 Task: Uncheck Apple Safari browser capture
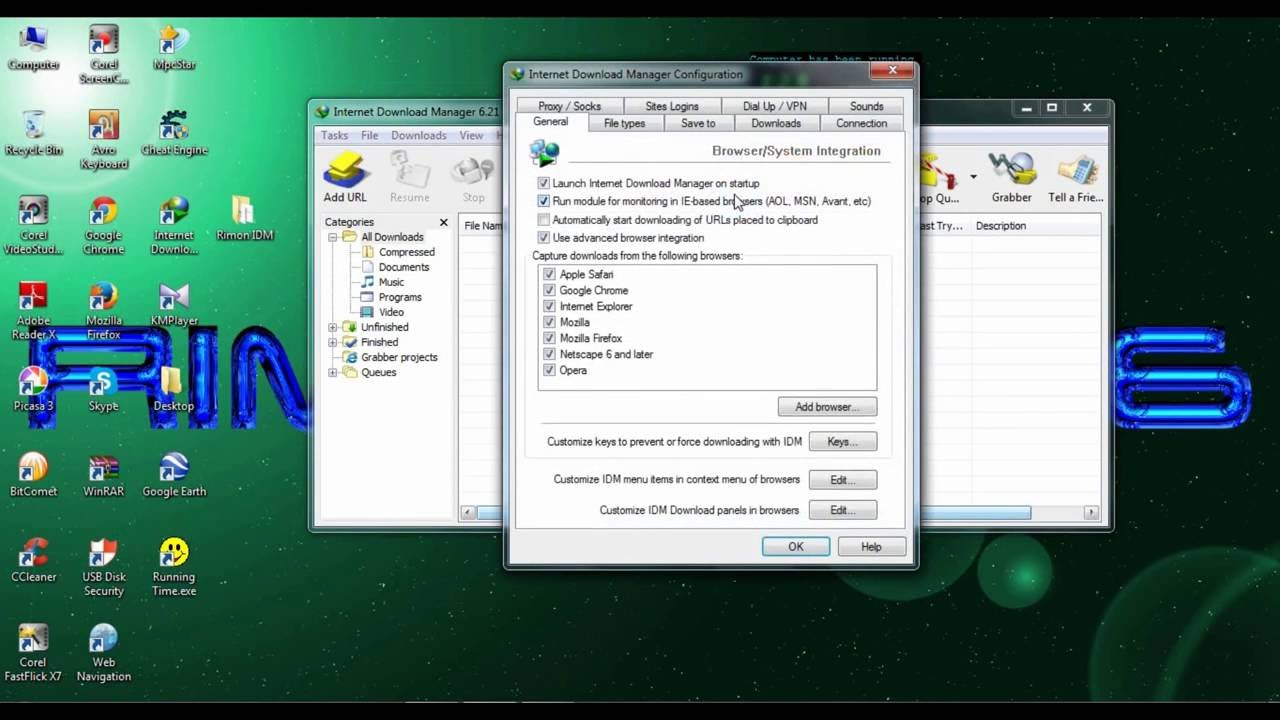pos(549,274)
